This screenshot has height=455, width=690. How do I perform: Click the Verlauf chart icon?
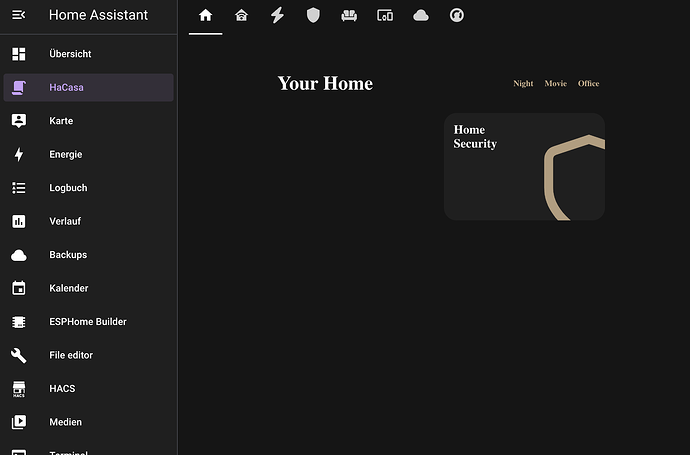tap(18, 221)
